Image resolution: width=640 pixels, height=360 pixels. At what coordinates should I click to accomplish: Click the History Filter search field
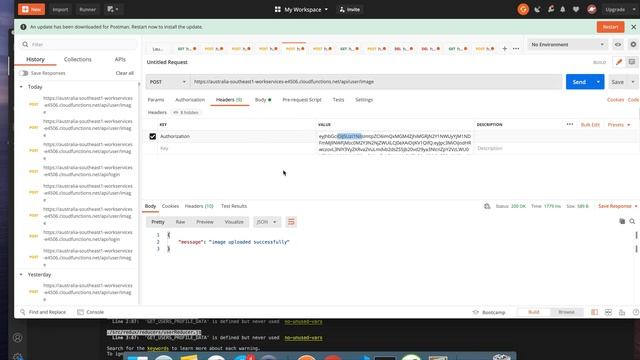click(78, 44)
